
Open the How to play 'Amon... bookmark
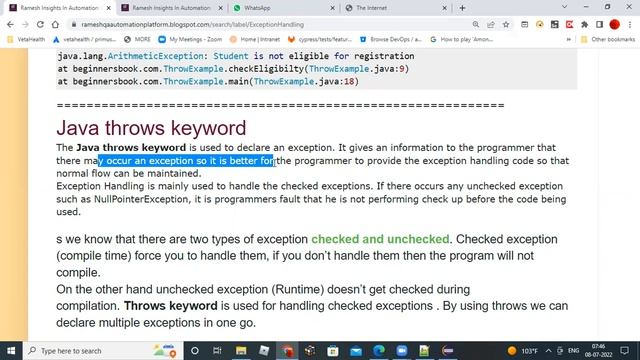(x=462, y=40)
